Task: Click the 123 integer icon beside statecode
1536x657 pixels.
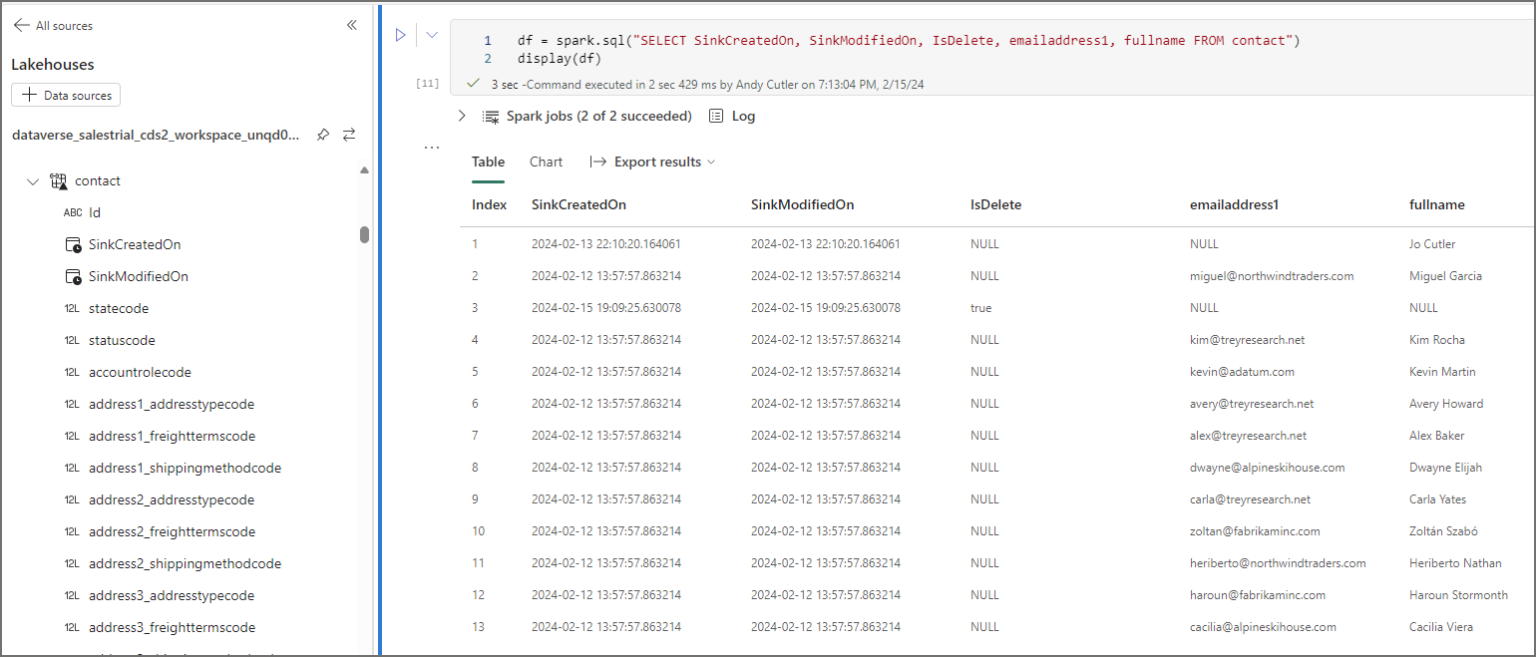Action: click(x=71, y=308)
